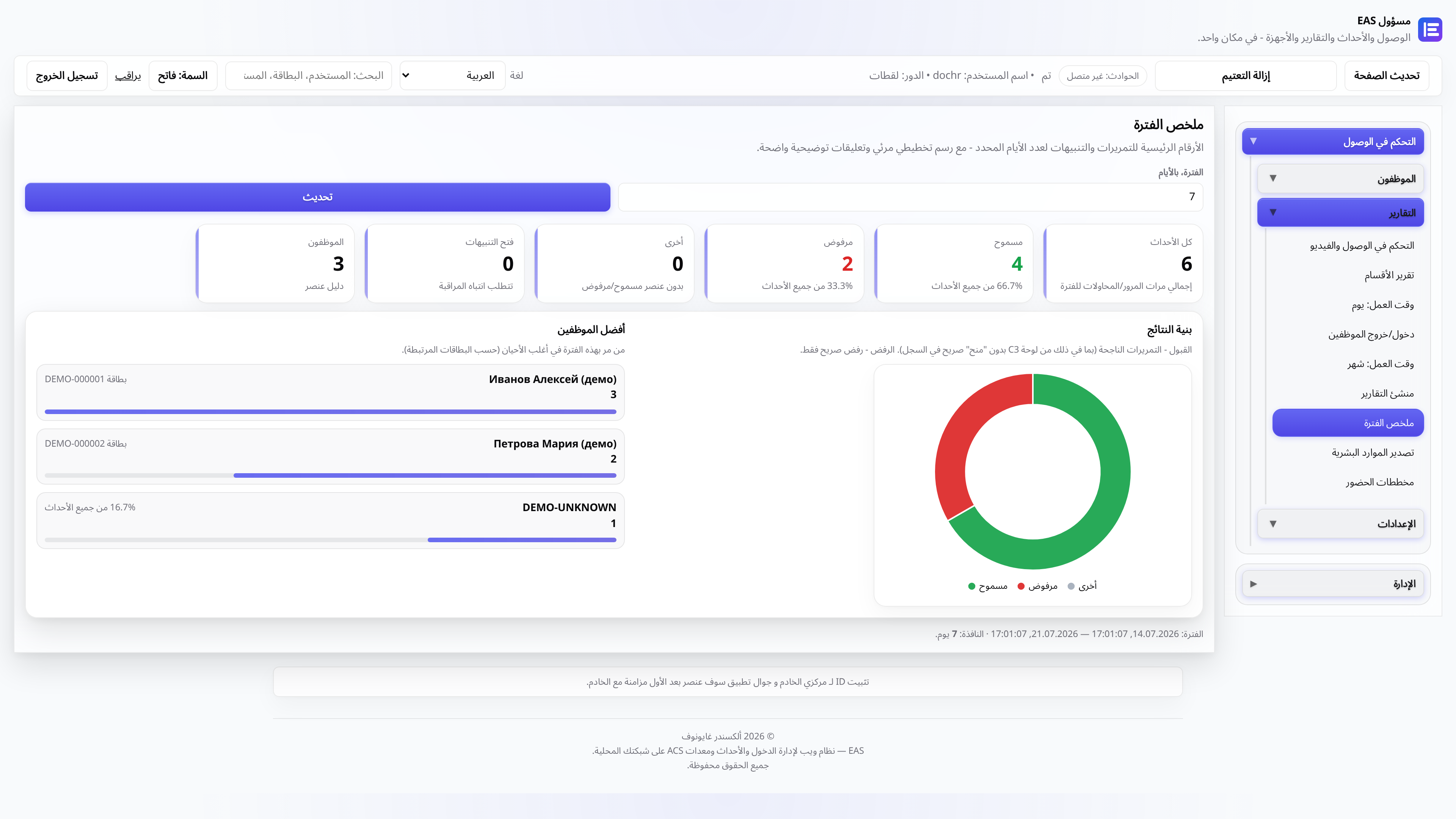The height and width of the screenshot is (819, 1456).
Task: Click the بنية النتائج heading
Action: 1169,329
